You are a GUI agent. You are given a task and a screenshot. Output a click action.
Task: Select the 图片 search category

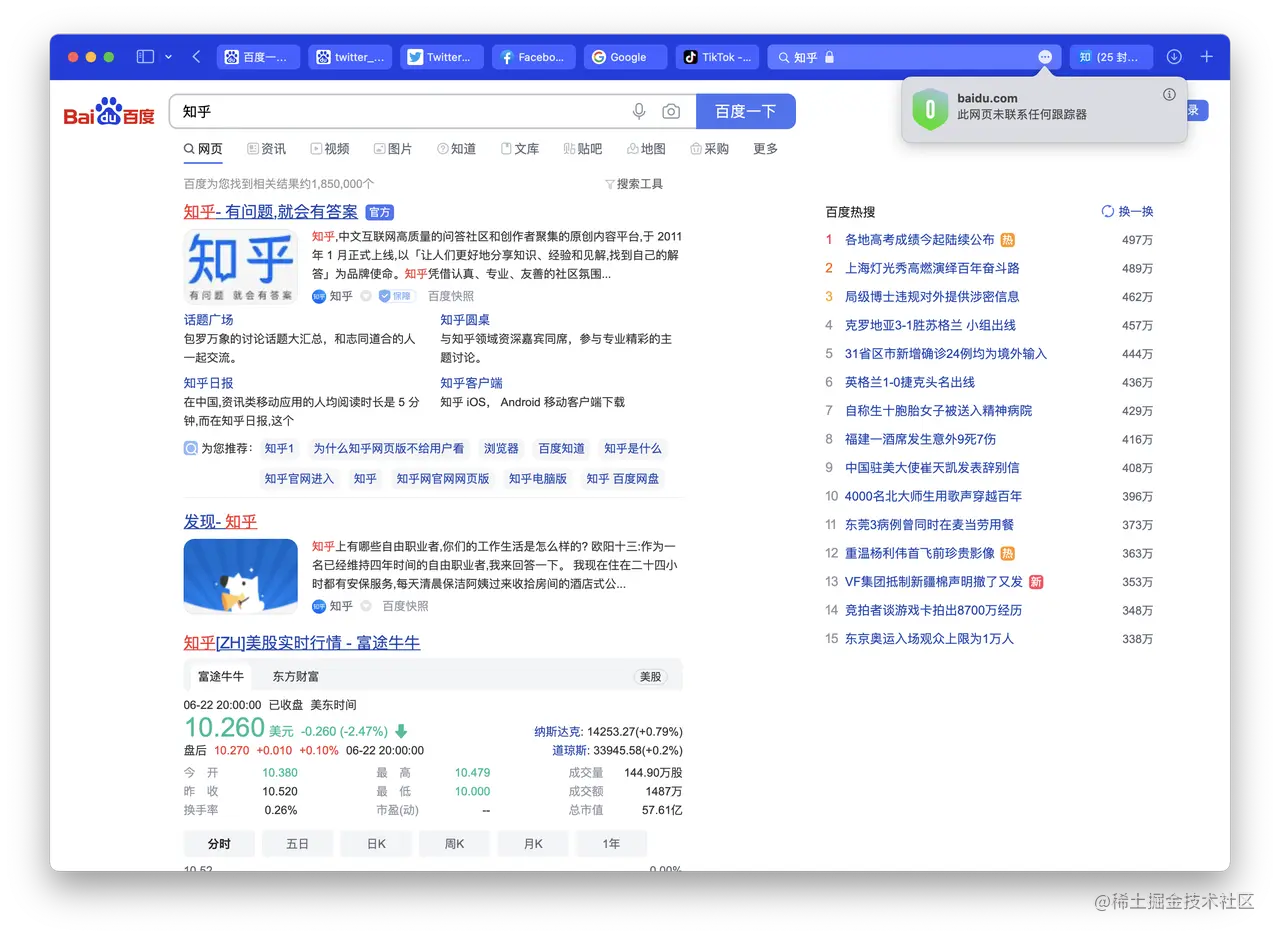coord(393,149)
